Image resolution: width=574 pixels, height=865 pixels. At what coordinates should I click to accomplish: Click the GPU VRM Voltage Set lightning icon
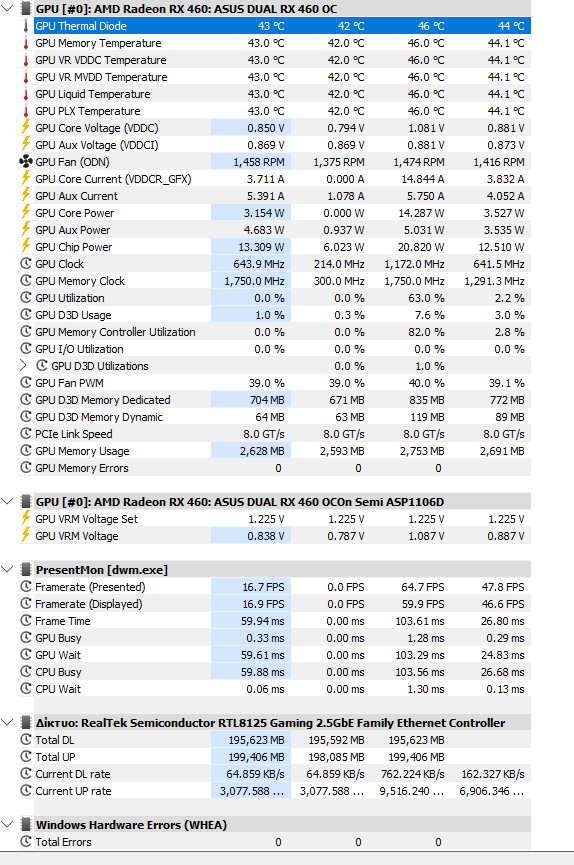[25, 519]
